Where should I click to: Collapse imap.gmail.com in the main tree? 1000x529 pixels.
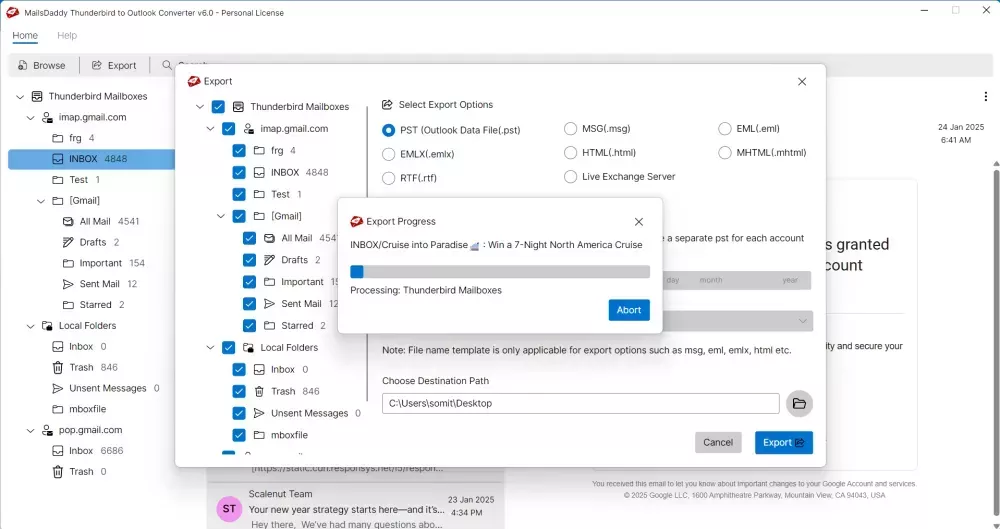[30, 118]
